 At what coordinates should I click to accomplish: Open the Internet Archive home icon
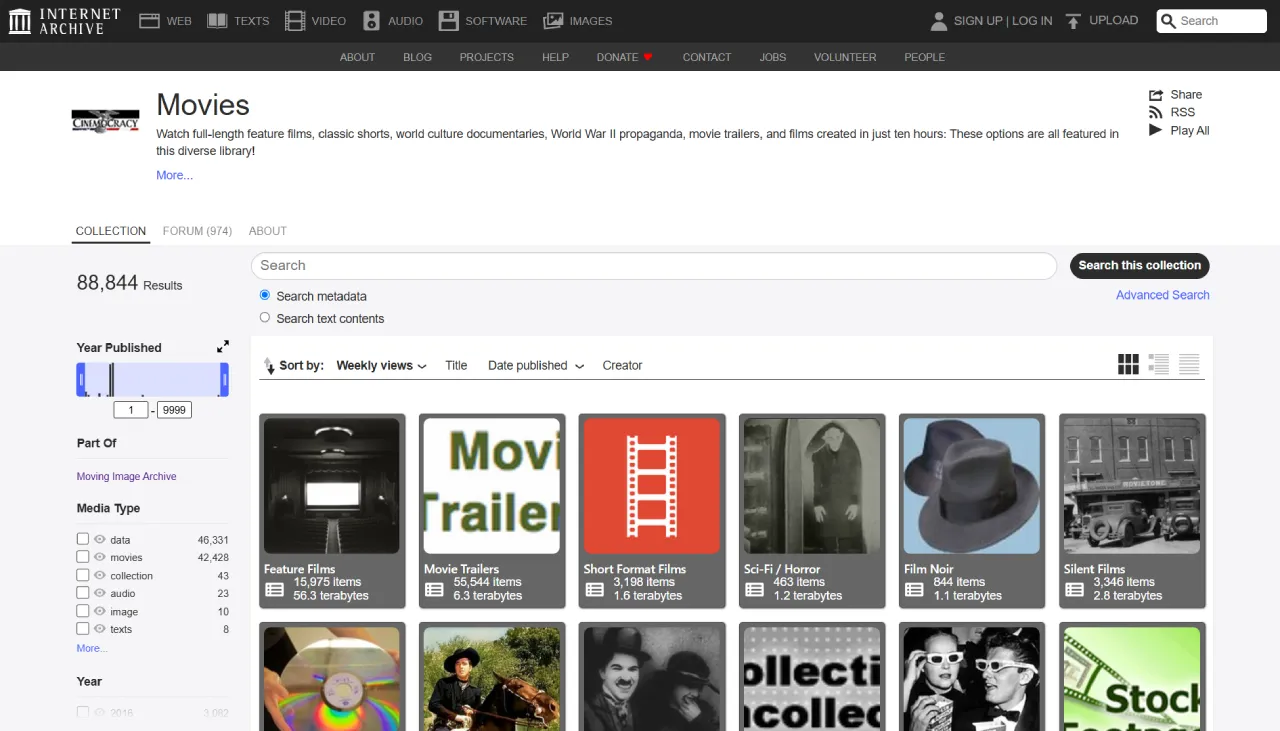pyautogui.click(x=18, y=20)
